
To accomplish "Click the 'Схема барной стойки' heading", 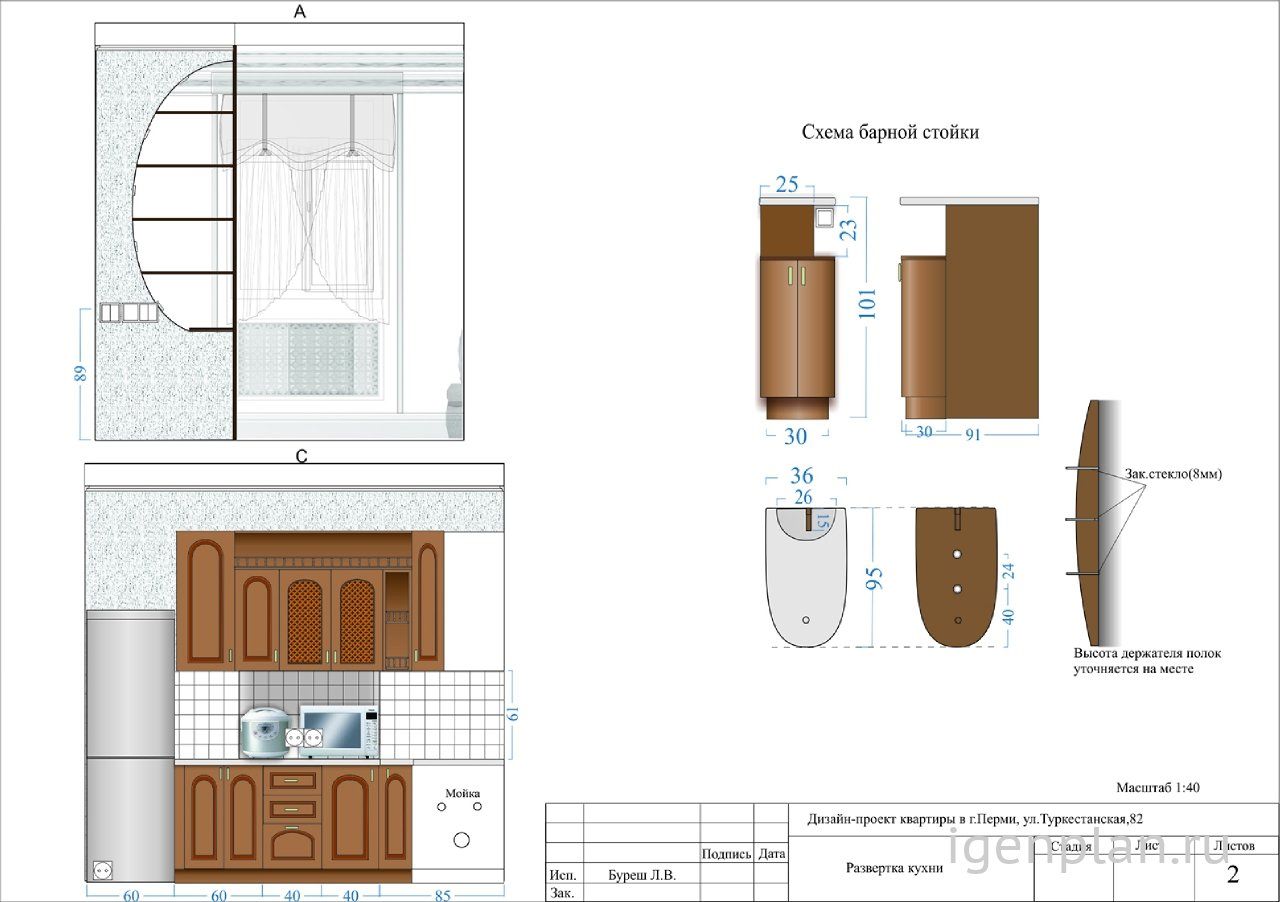I will (x=890, y=132).
